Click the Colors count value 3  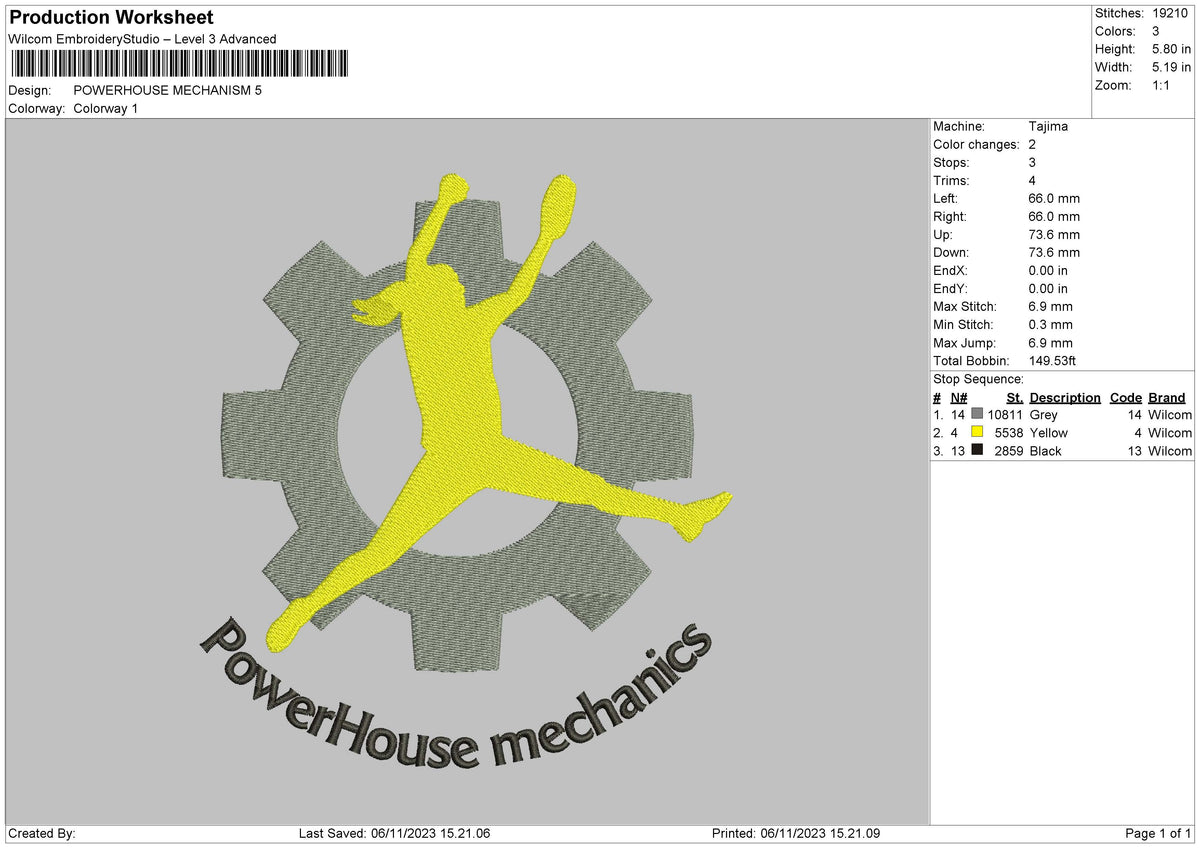tap(1156, 31)
